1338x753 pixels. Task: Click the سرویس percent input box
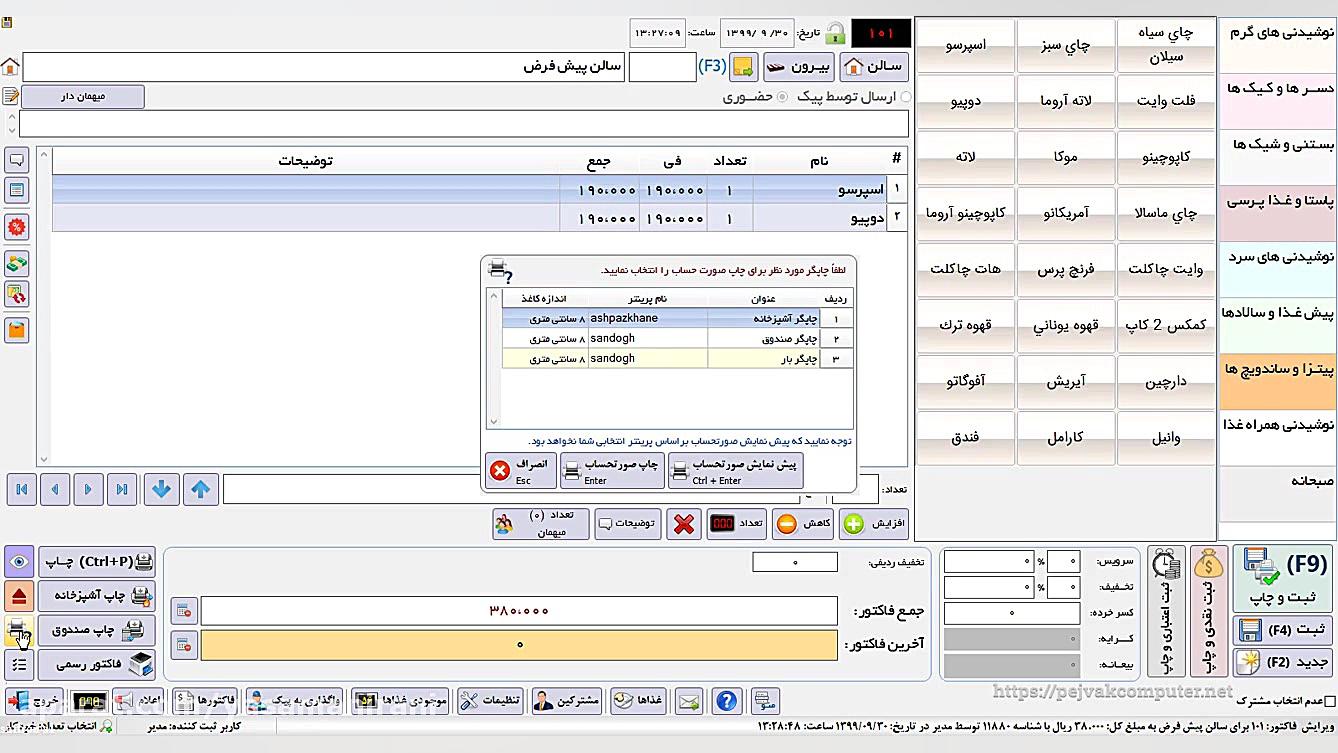1063,562
